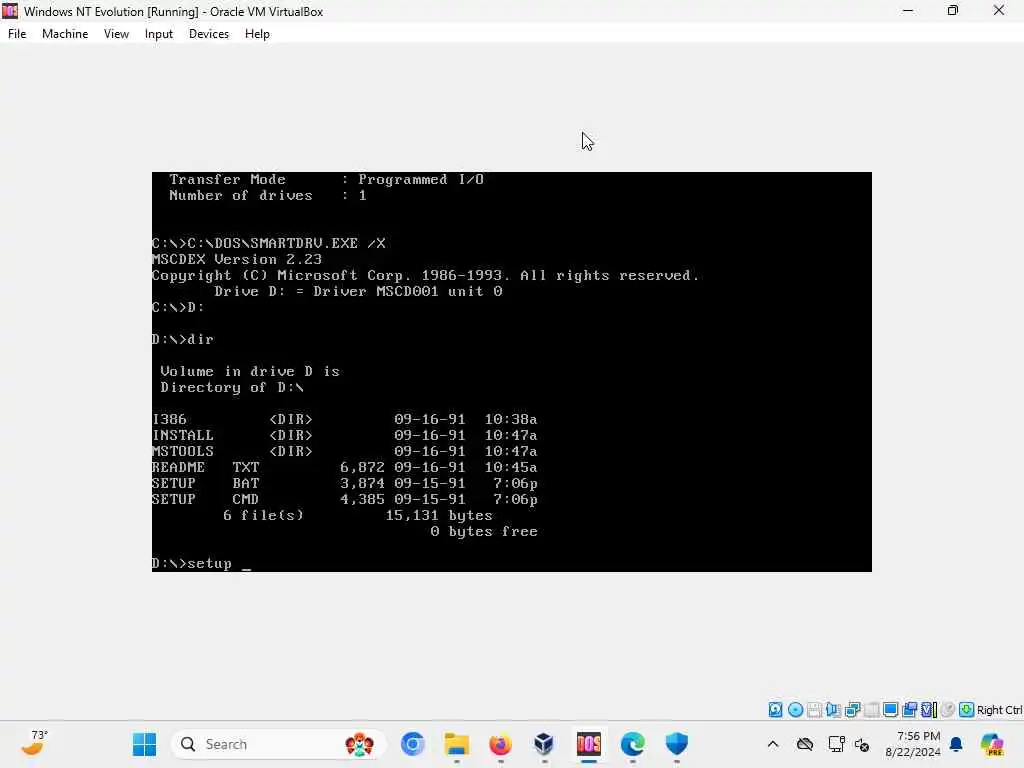Viewport: 1024px width, 768px height.
Task: Open clock and calendar at 7:56 PM
Action: (913, 744)
